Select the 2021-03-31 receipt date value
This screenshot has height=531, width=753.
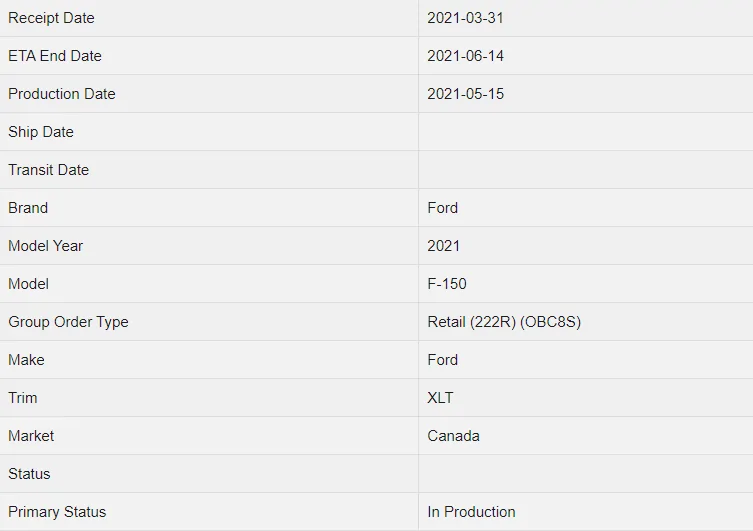[x=465, y=18]
